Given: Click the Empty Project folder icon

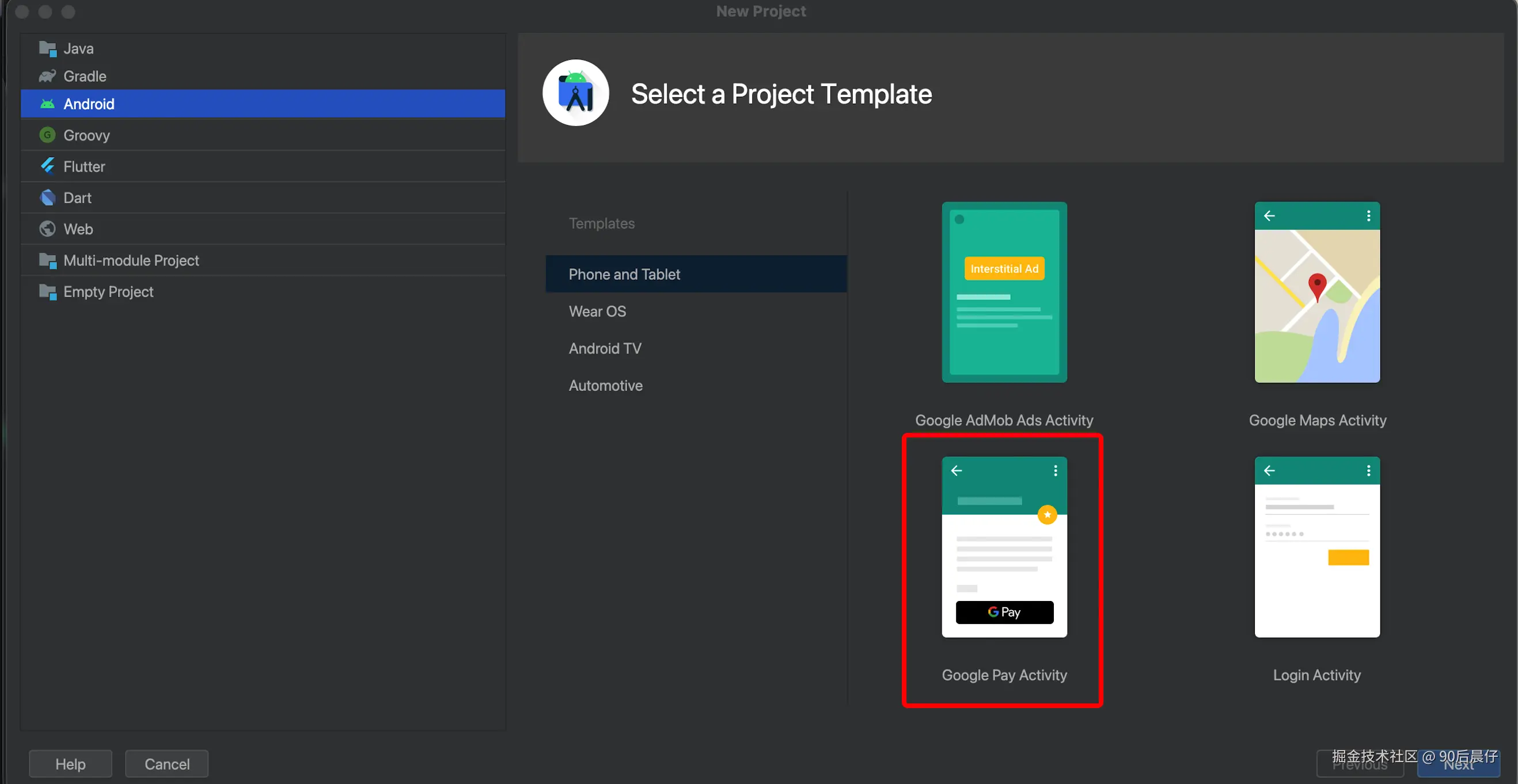Looking at the screenshot, I should click(47, 291).
